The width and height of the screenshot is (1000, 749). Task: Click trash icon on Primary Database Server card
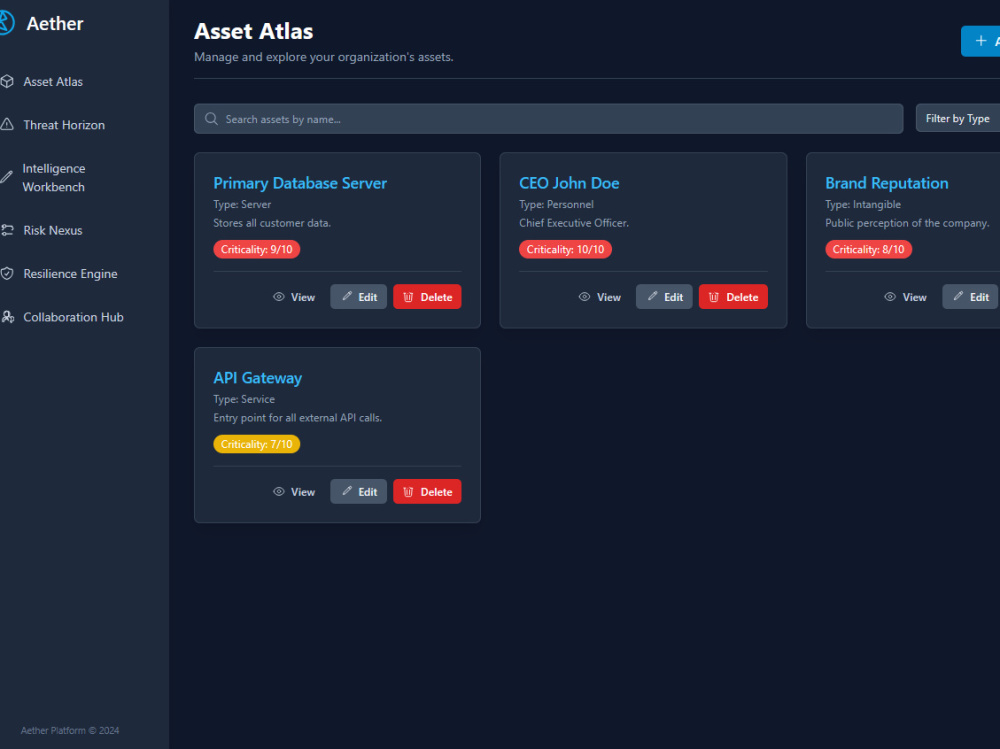(408, 297)
